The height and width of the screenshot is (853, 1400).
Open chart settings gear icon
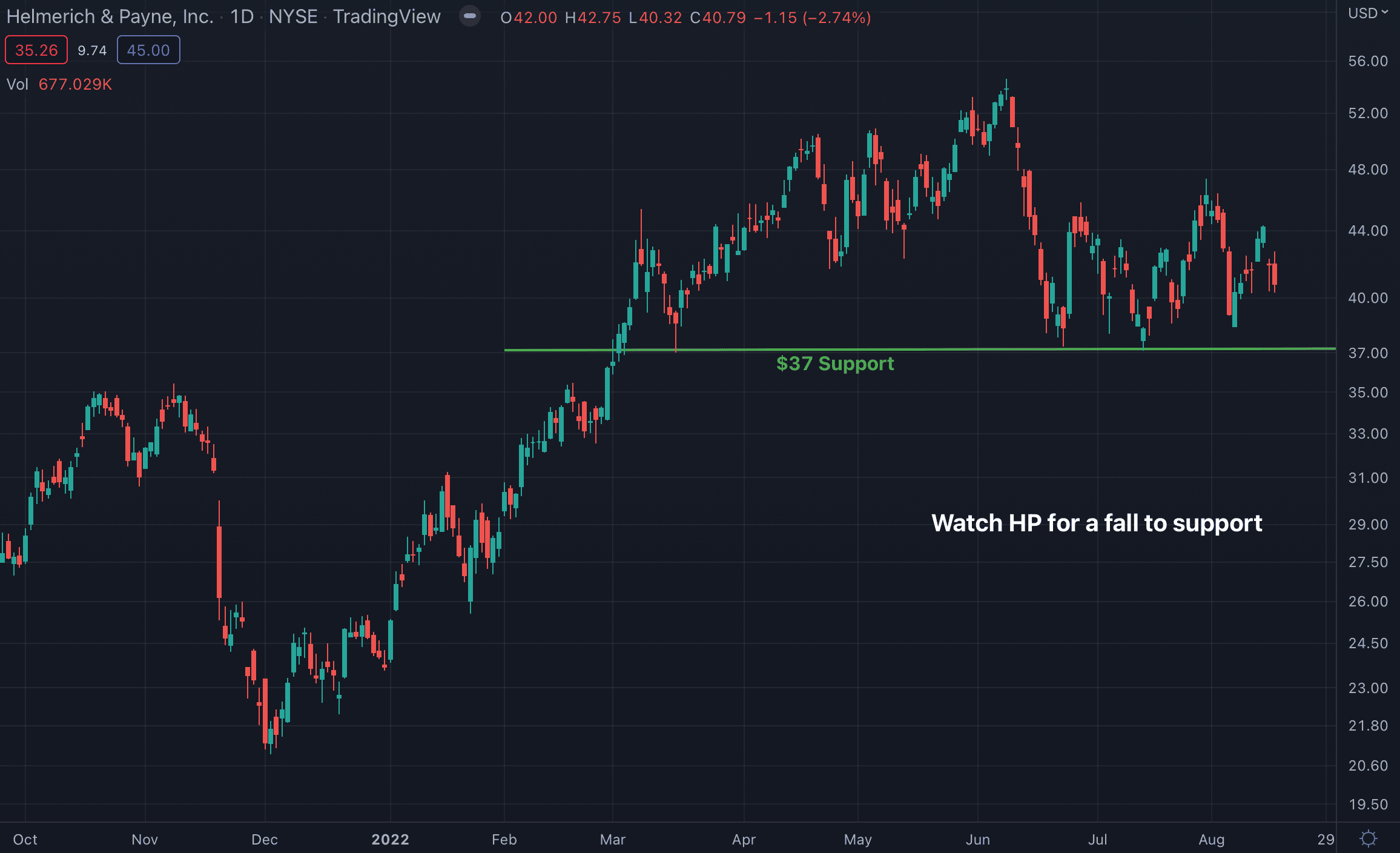pyautogui.click(x=1368, y=838)
